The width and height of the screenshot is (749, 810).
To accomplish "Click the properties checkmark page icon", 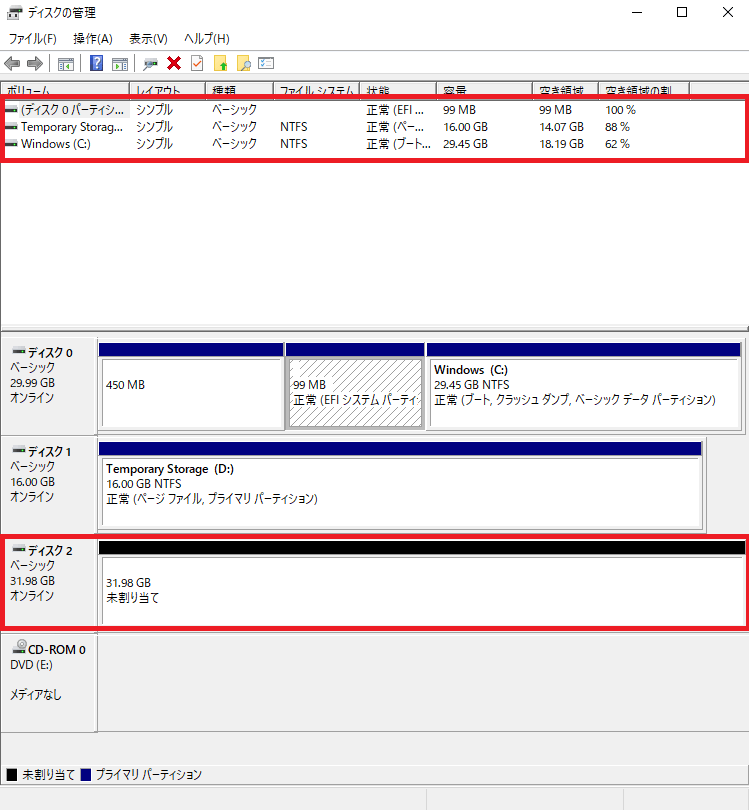I will [197, 64].
